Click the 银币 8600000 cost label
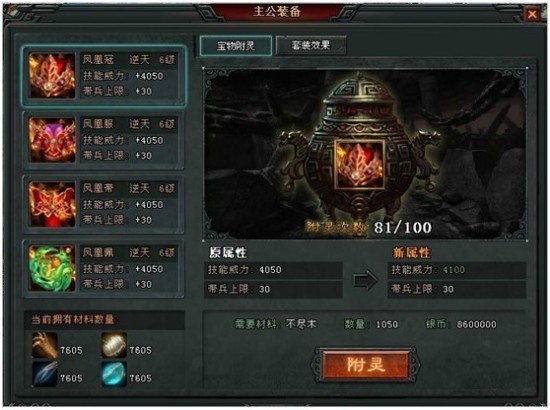 [461, 324]
